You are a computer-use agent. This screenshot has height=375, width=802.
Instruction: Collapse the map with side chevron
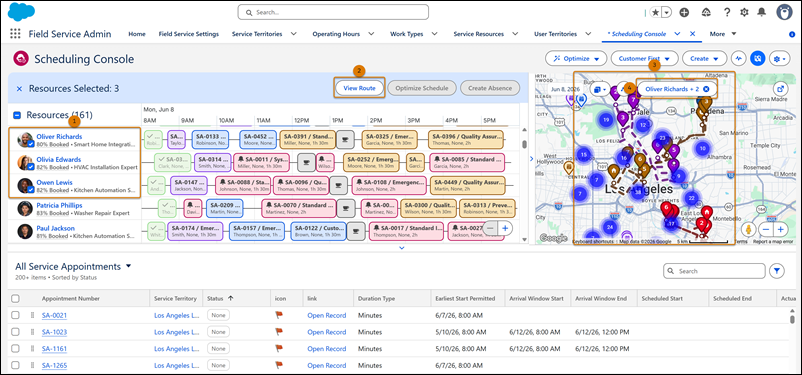click(x=531, y=159)
